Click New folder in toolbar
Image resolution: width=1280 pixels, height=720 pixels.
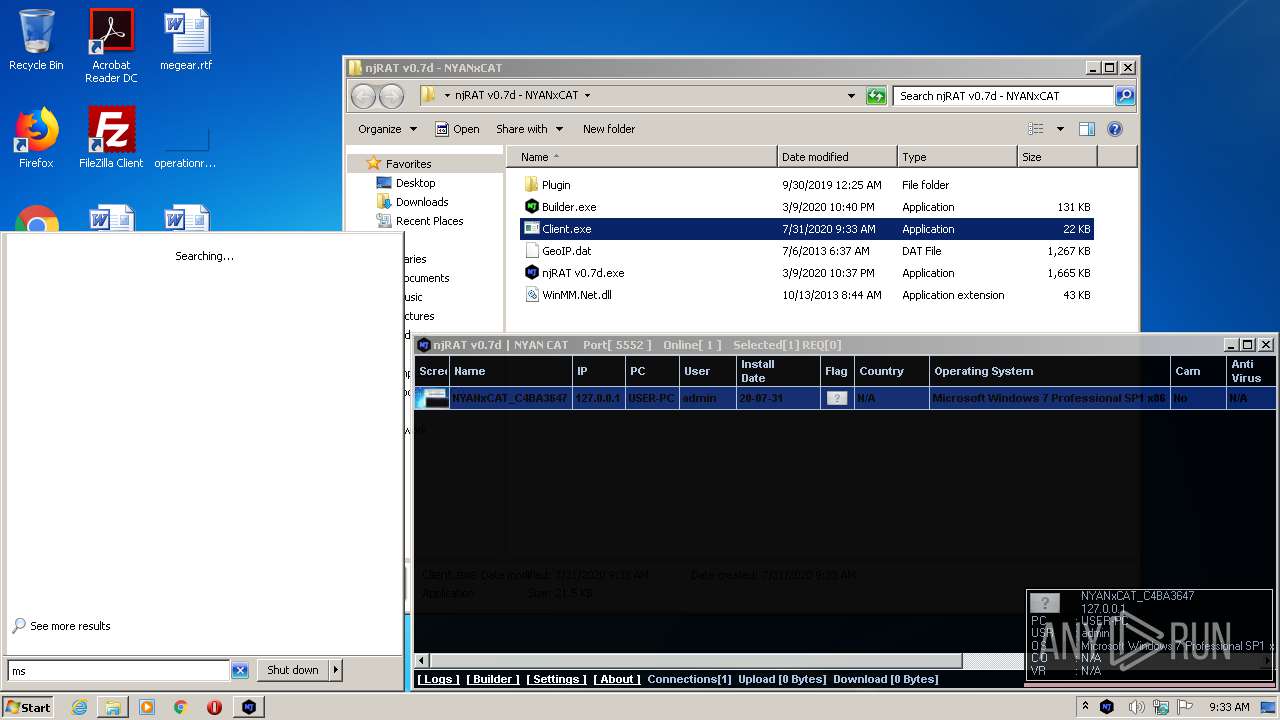pos(609,129)
